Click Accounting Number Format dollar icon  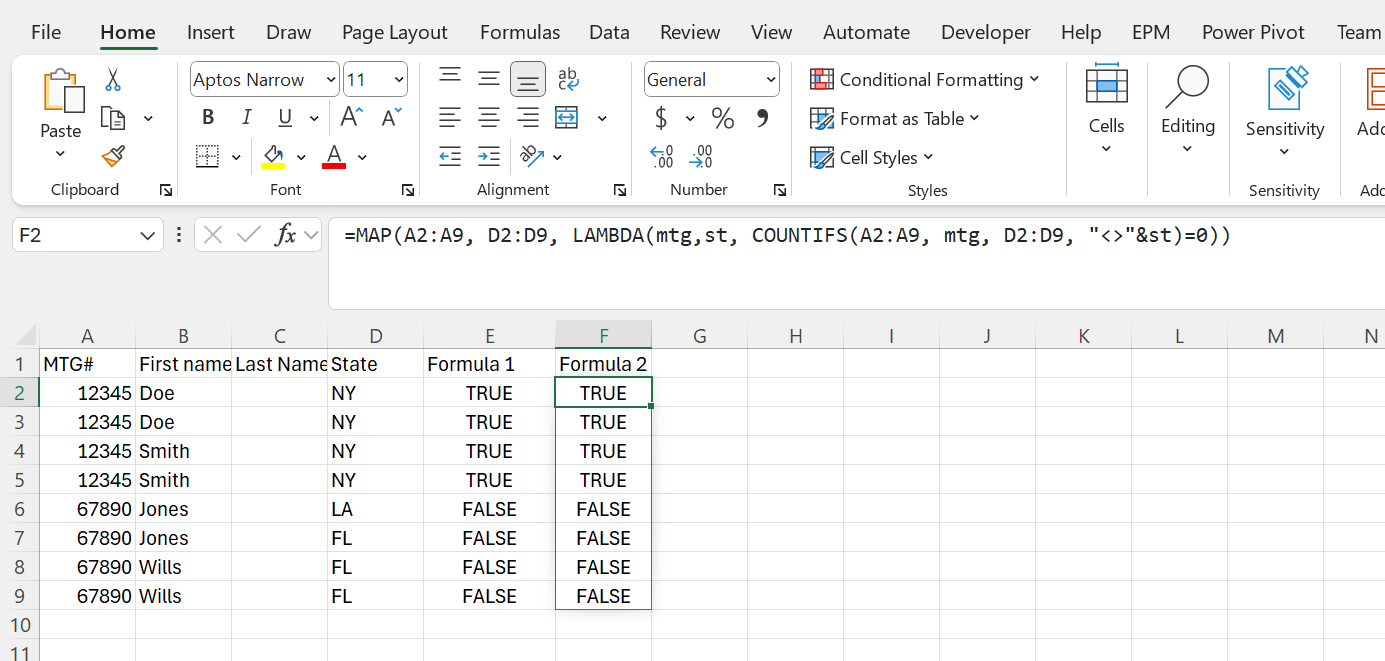(x=661, y=118)
